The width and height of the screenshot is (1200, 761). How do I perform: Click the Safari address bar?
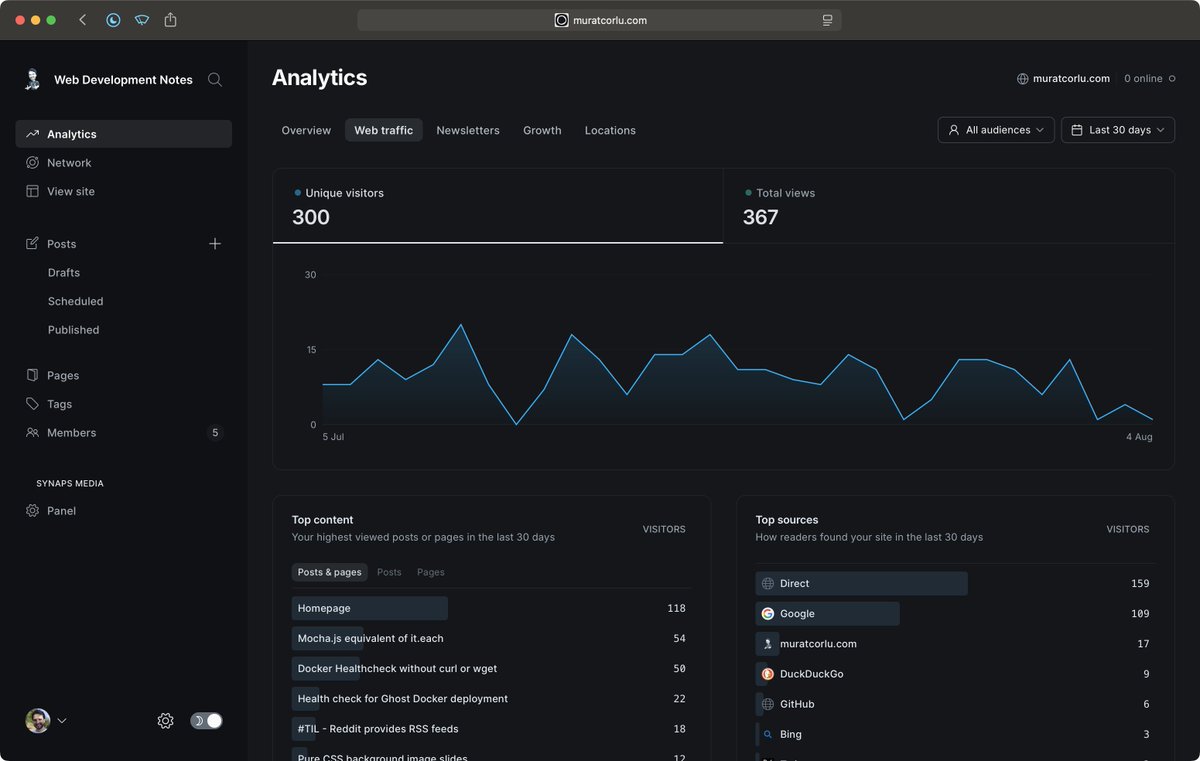[x=599, y=20]
